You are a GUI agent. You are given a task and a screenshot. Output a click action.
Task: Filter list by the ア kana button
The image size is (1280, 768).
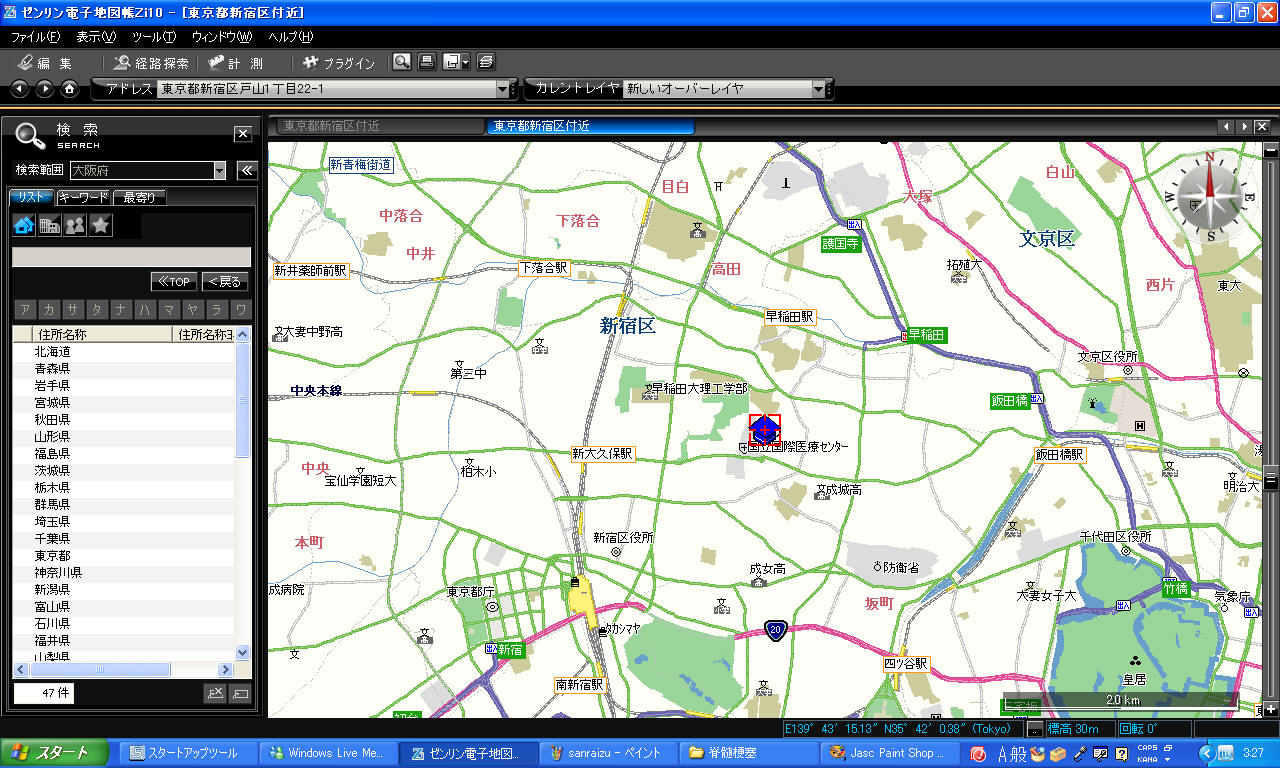[x=24, y=309]
